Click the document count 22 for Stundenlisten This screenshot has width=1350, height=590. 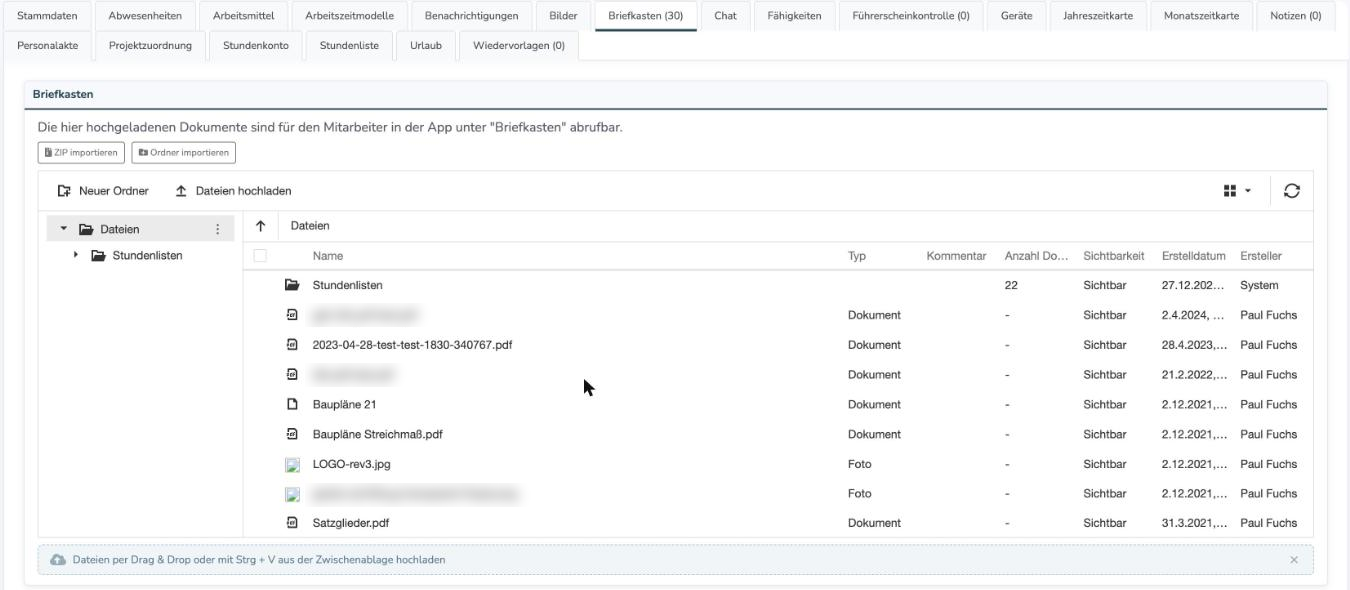click(1011, 285)
